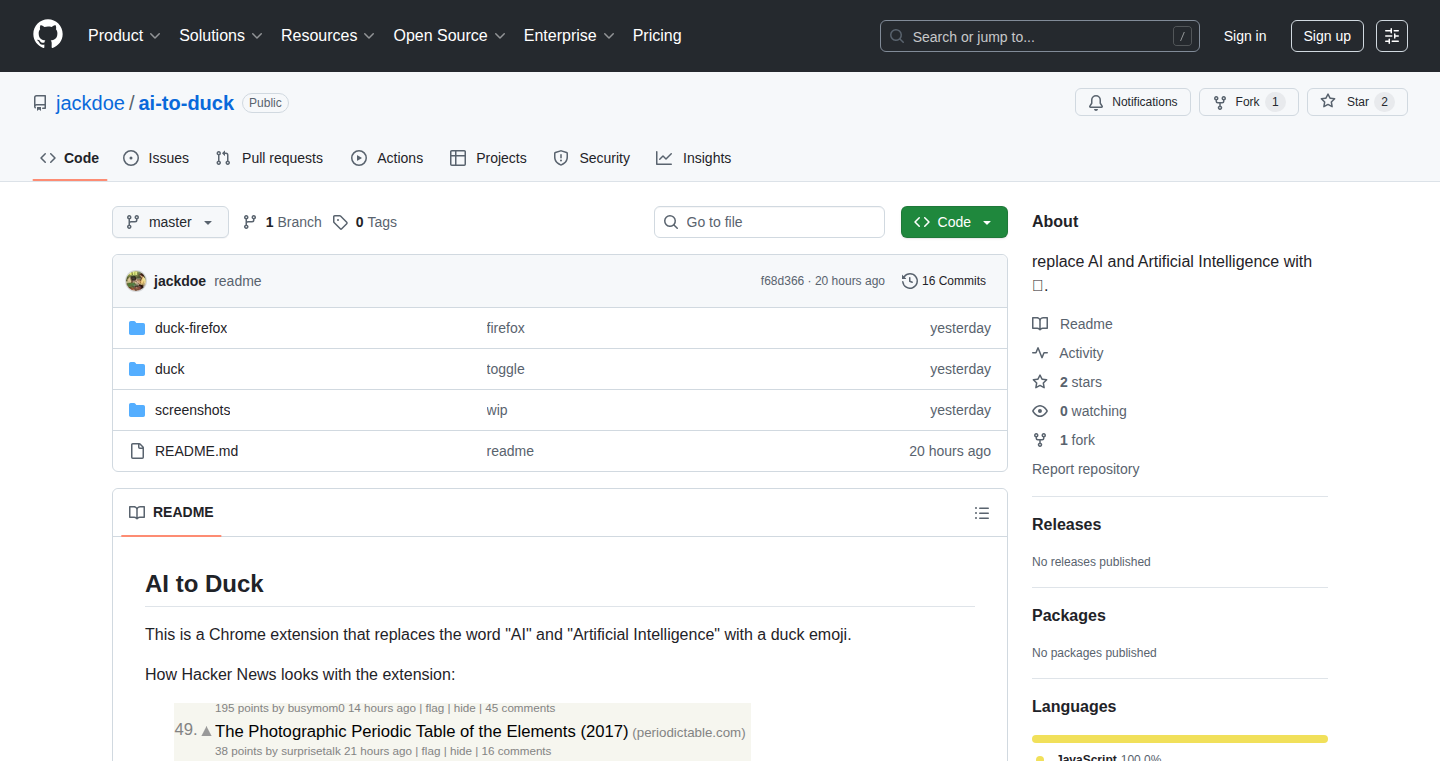Click the 'wip' commit message
The width and height of the screenshot is (1440, 761).
497,410
